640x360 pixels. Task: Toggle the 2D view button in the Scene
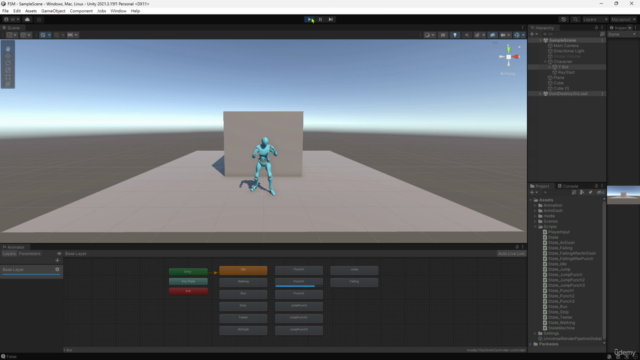(x=443, y=35)
